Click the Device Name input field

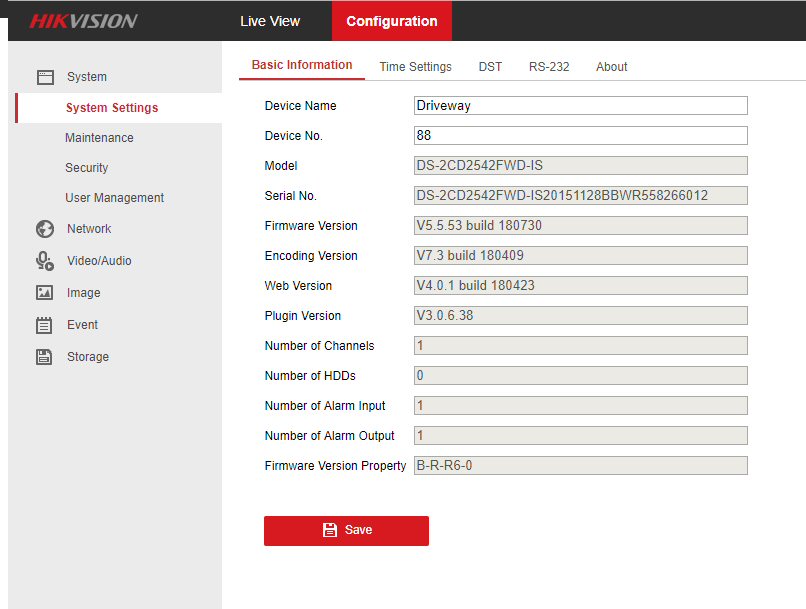coord(580,106)
